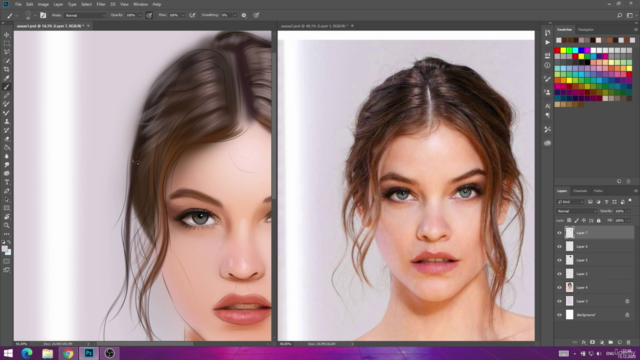Hide Layer 7 visibility eye

click(x=560, y=233)
